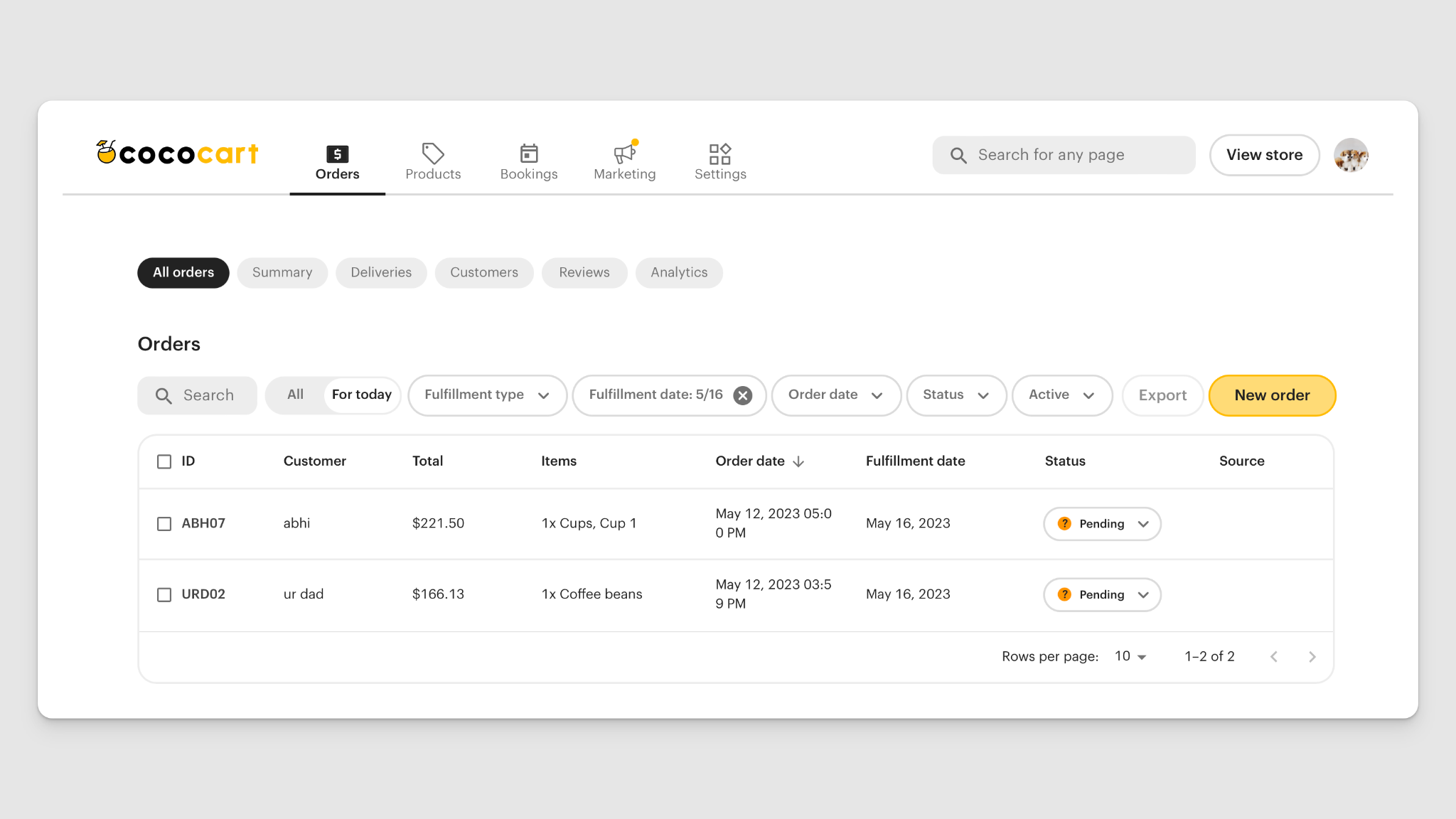The height and width of the screenshot is (819, 1456).
Task: Check the row checkbox for order URD02
Action: 164,595
